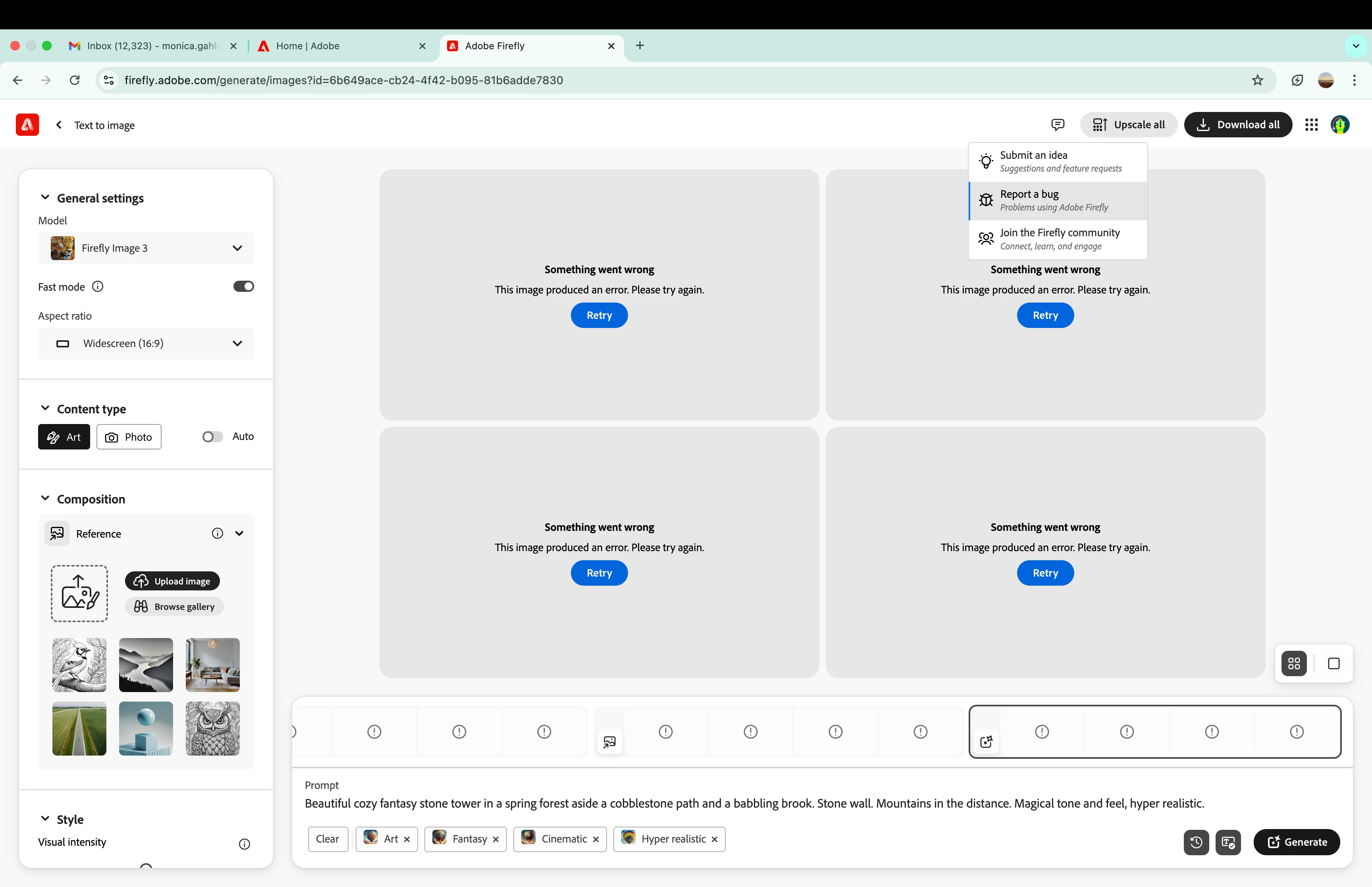This screenshot has height=887, width=1372.
Task: Open the feedback chat icon
Action: [x=1058, y=124]
